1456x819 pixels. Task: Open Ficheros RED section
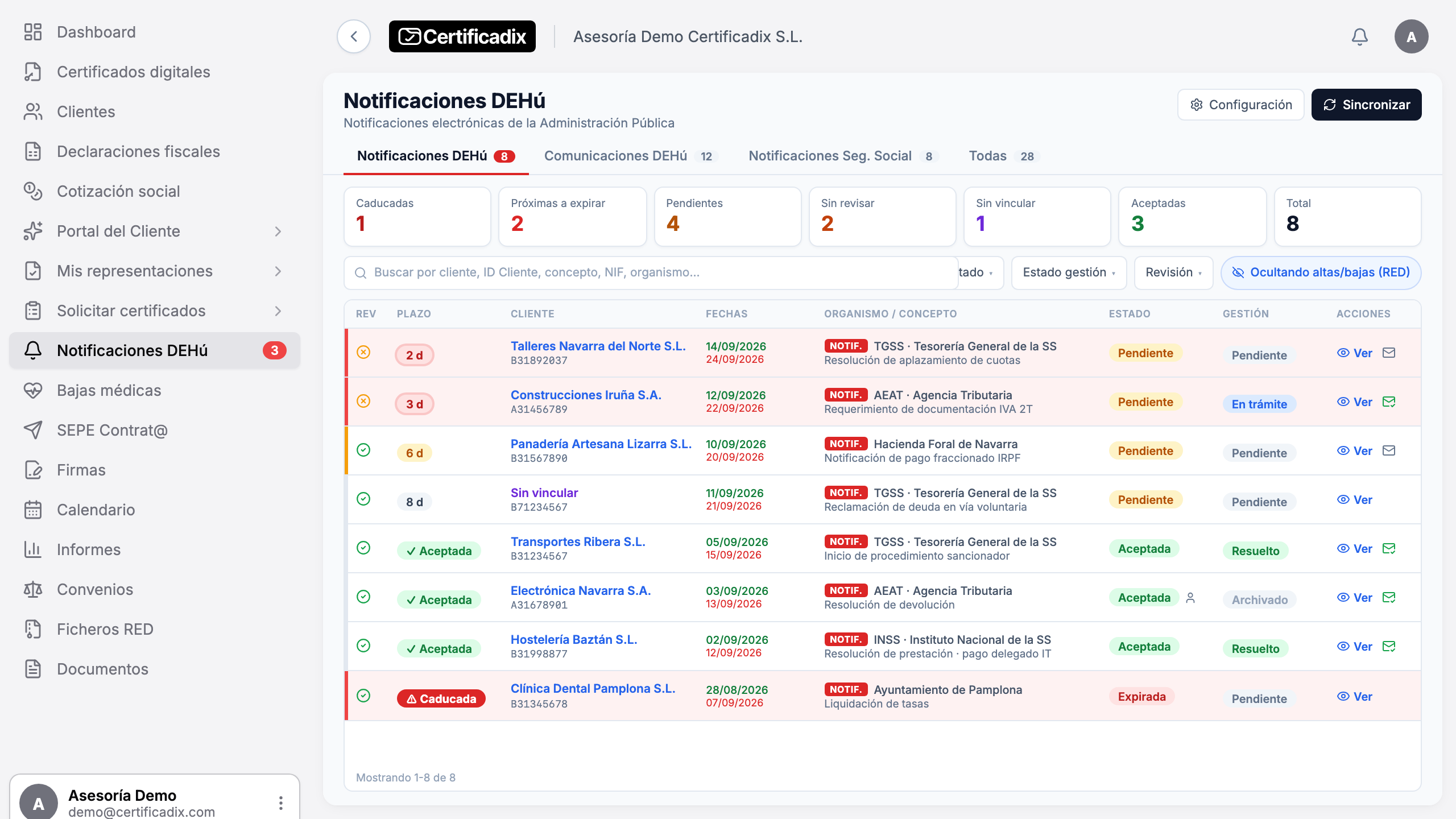(x=155, y=629)
